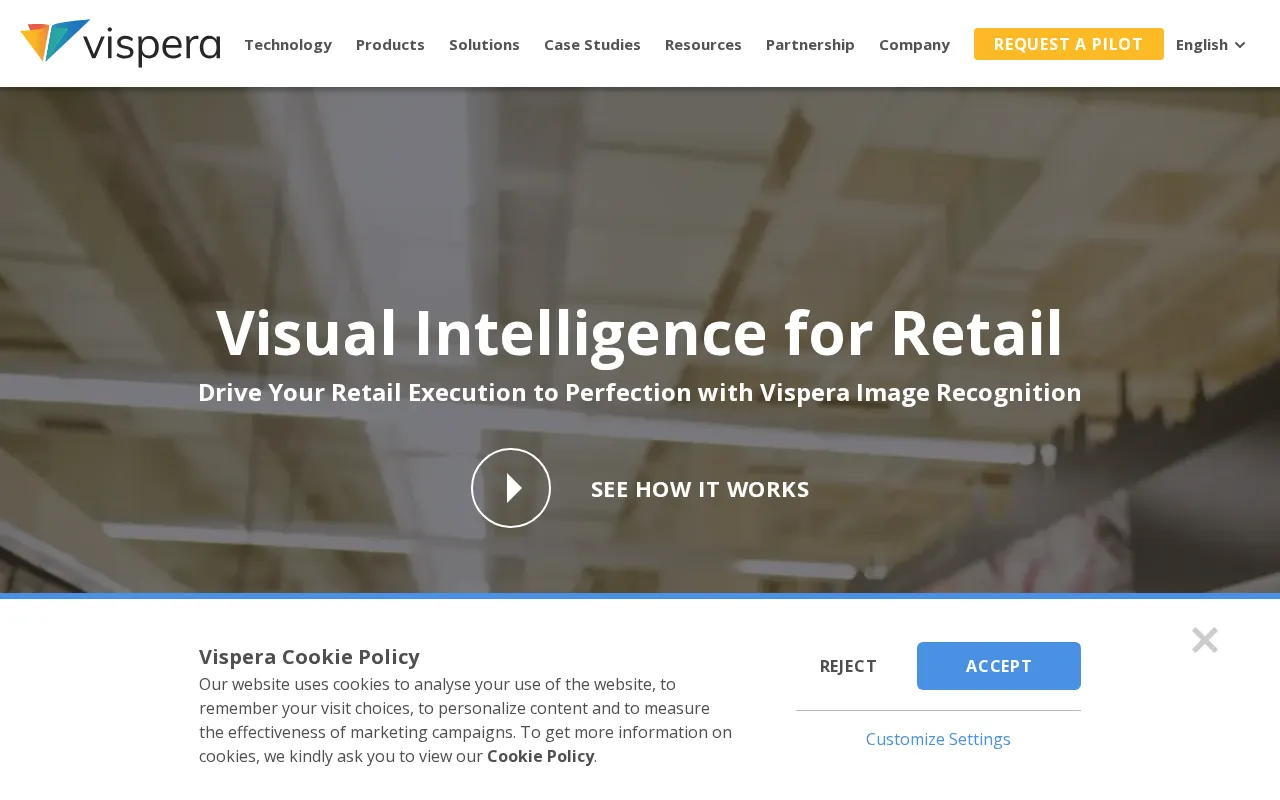This screenshot has width=1280, height=800.
Task: Click the 'Visual Intelligence for Retail' heading
Action: coord(640,333)
